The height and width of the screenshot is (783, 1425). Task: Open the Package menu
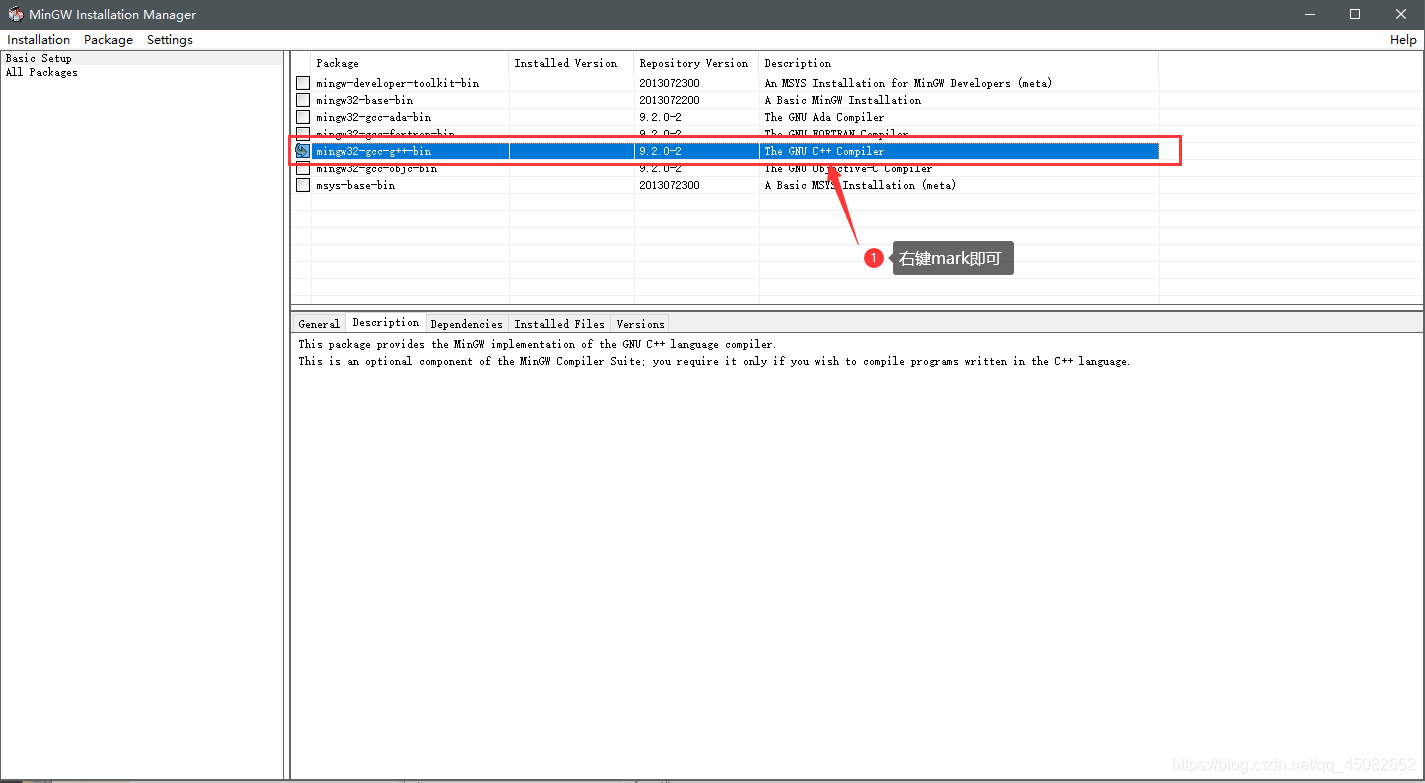(109, 40)
